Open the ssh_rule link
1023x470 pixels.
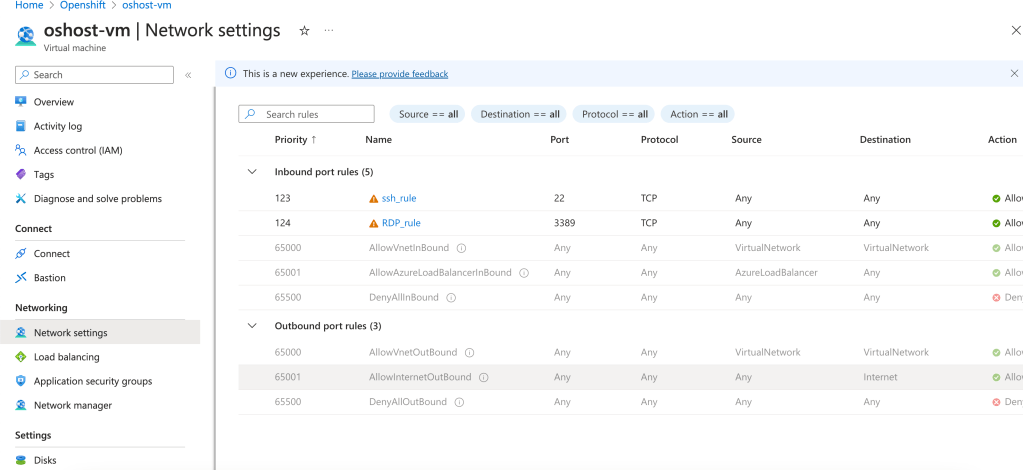coord(399,198)
